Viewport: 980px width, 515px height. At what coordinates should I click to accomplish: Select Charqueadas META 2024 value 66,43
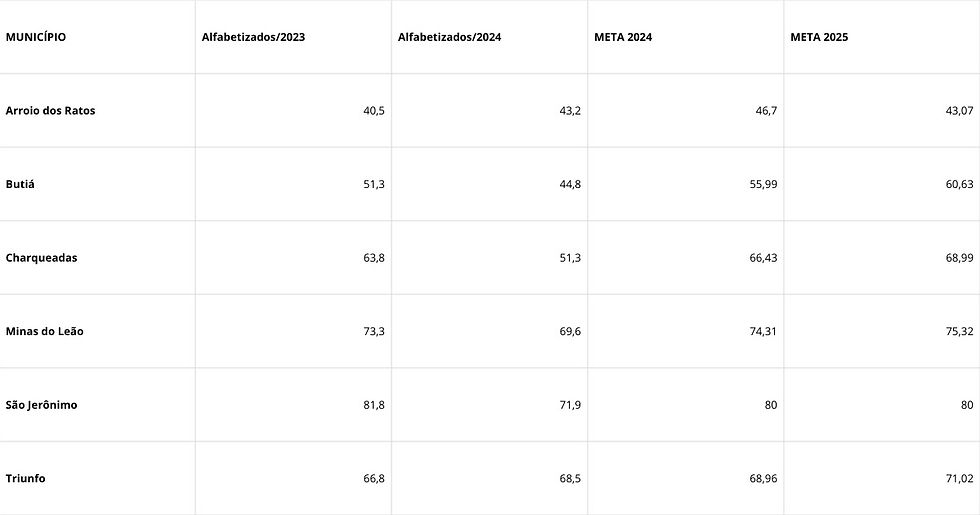pos(763,258)
